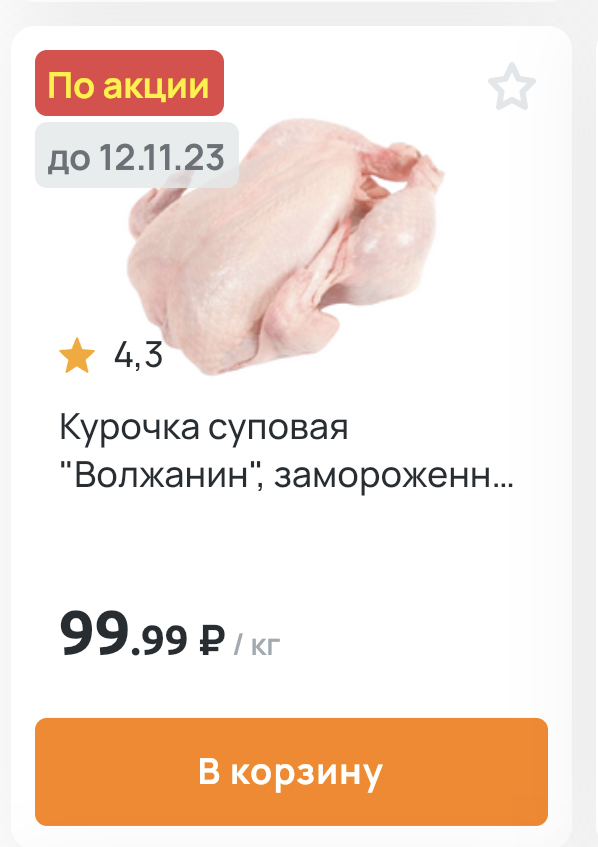Click the ".99" kopeks part of the price
Viewport: 598px width, 847px height.
(x=159, y=640)
